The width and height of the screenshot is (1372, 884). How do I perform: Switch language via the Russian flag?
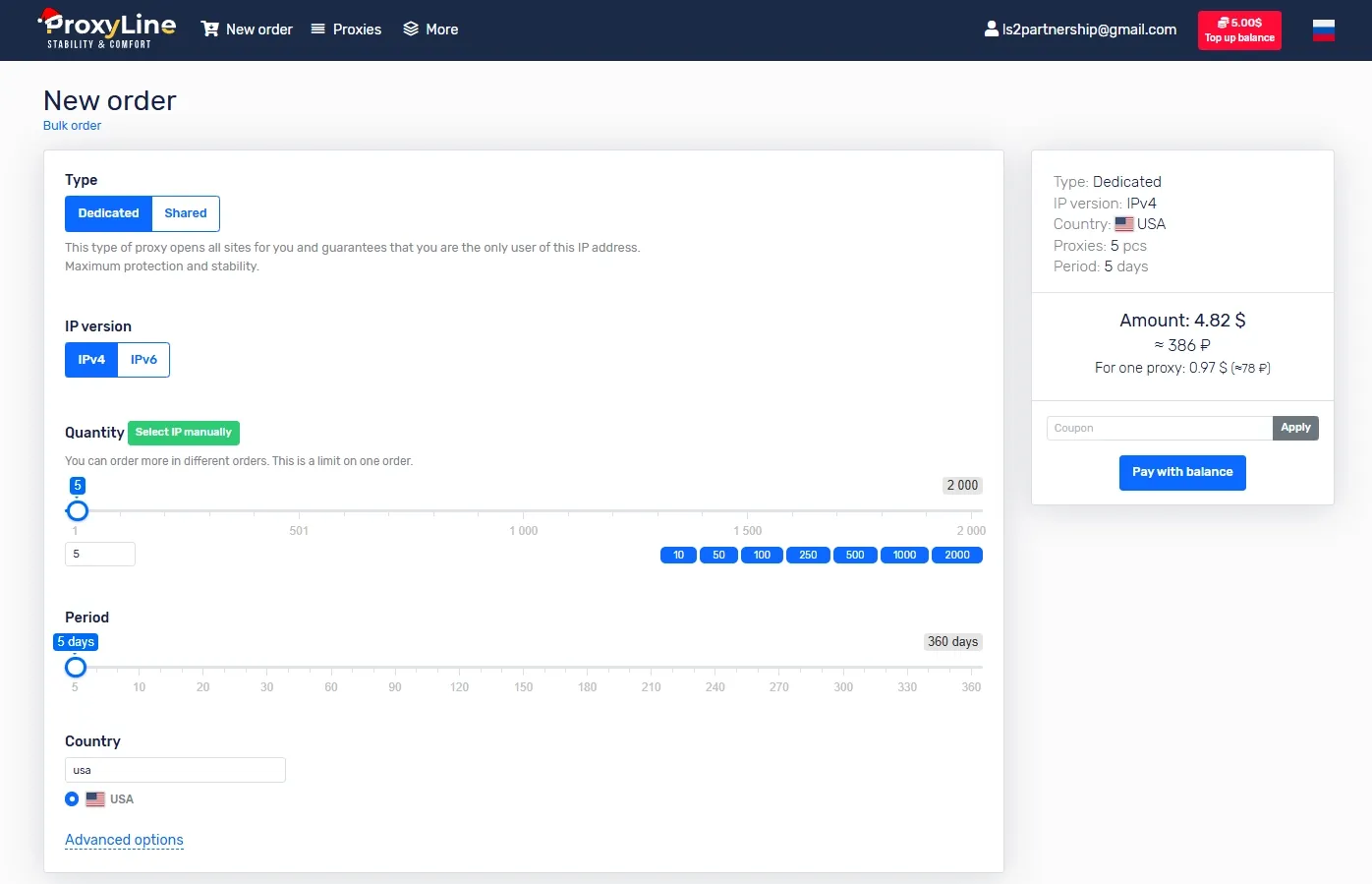pyautogui.click(x=1323, y=30)
